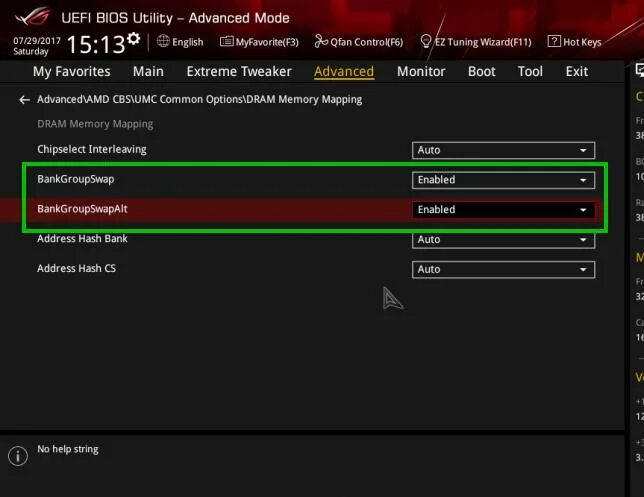This screenshot has width=644, height=497.
Task: Switch to Boot tab
Action: (482, 71)
